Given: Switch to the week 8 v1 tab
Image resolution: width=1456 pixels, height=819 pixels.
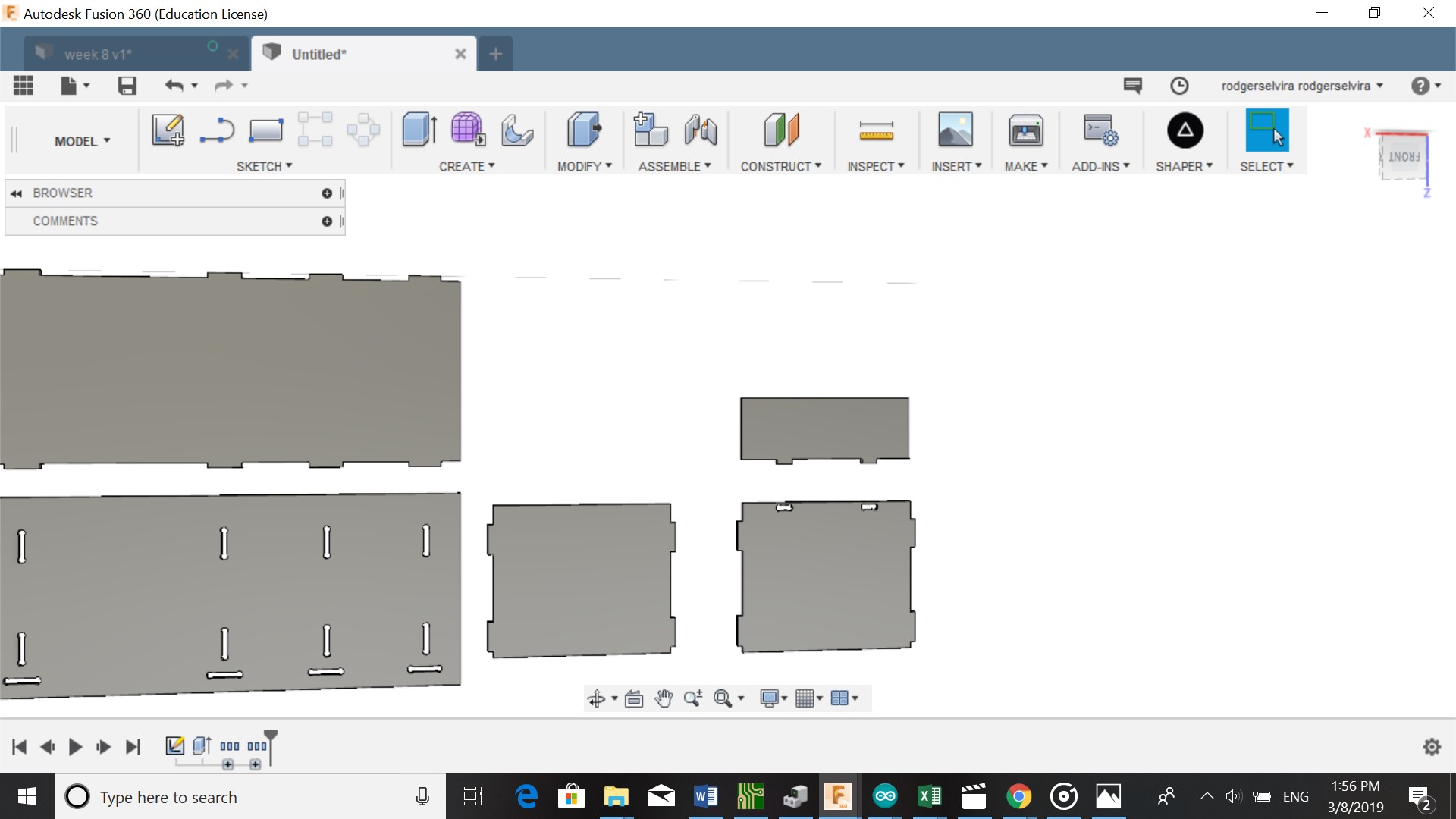Looking at the screenshot, I should coord(99,55).
